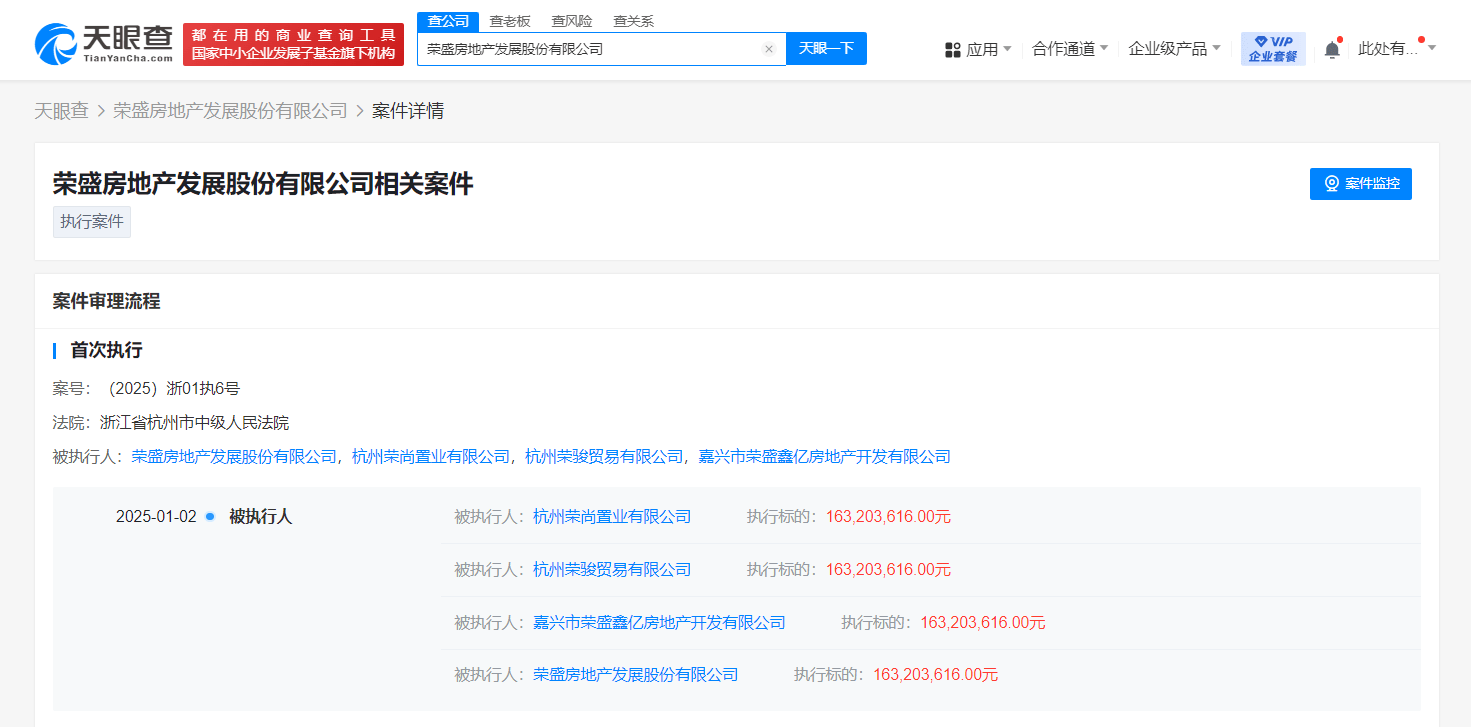Expand the 合作通道 dropdown menu
The height and width of the screenshot is (727, 1471).
tap(1069, 49)
